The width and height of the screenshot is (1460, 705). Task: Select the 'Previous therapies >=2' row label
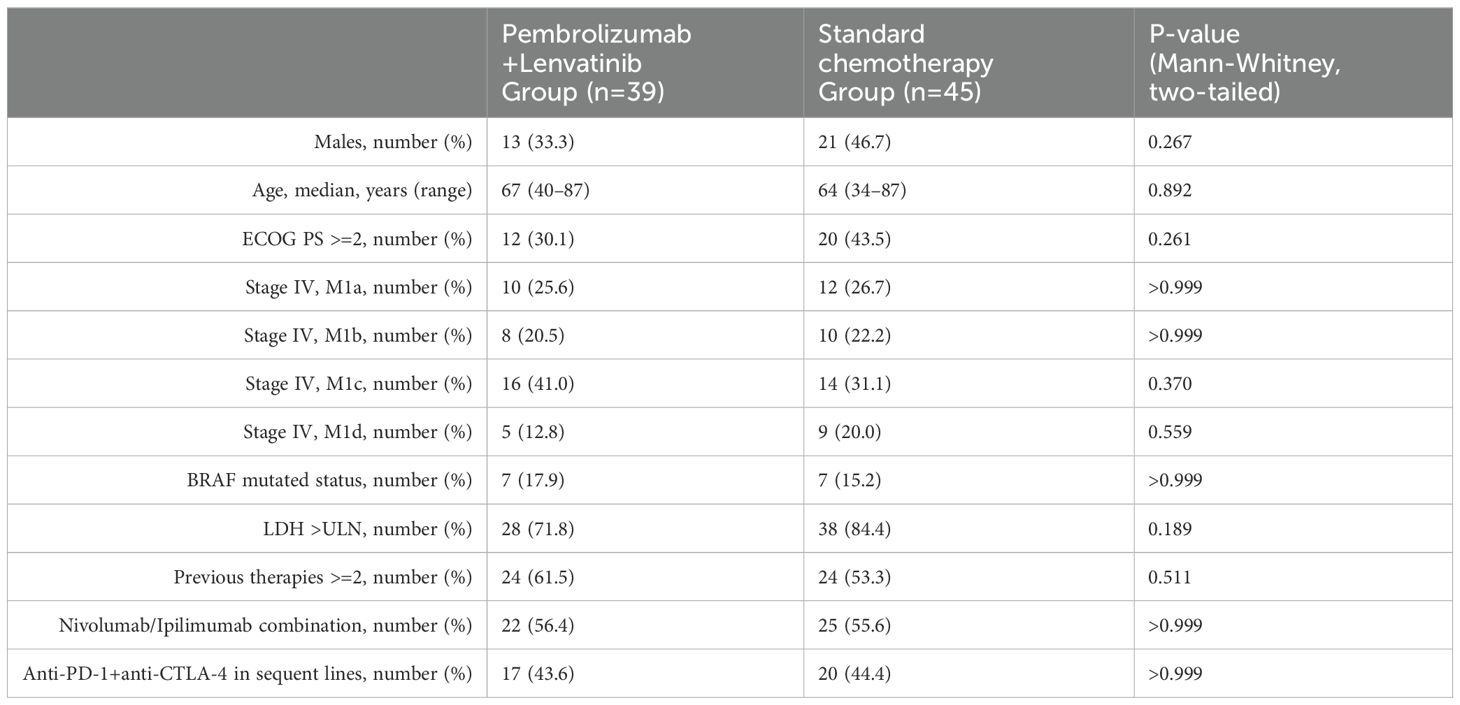click(x=323, y=577)
